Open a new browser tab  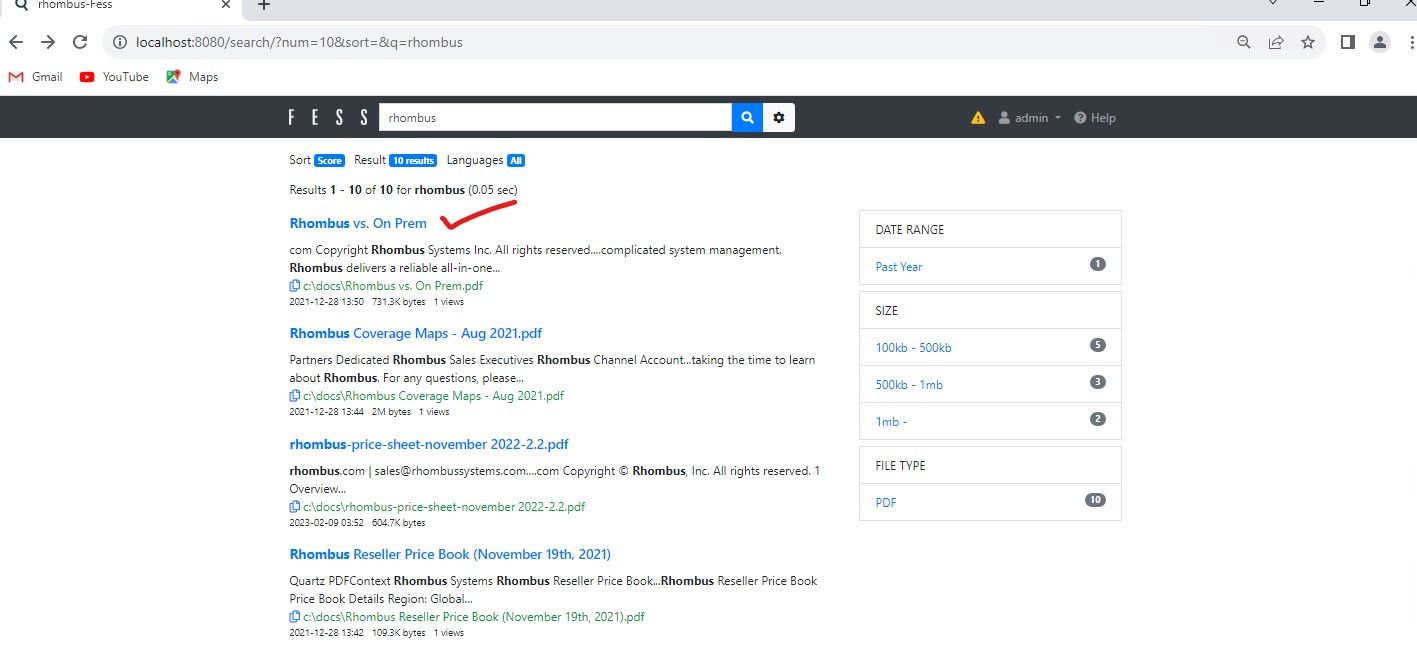264,5
